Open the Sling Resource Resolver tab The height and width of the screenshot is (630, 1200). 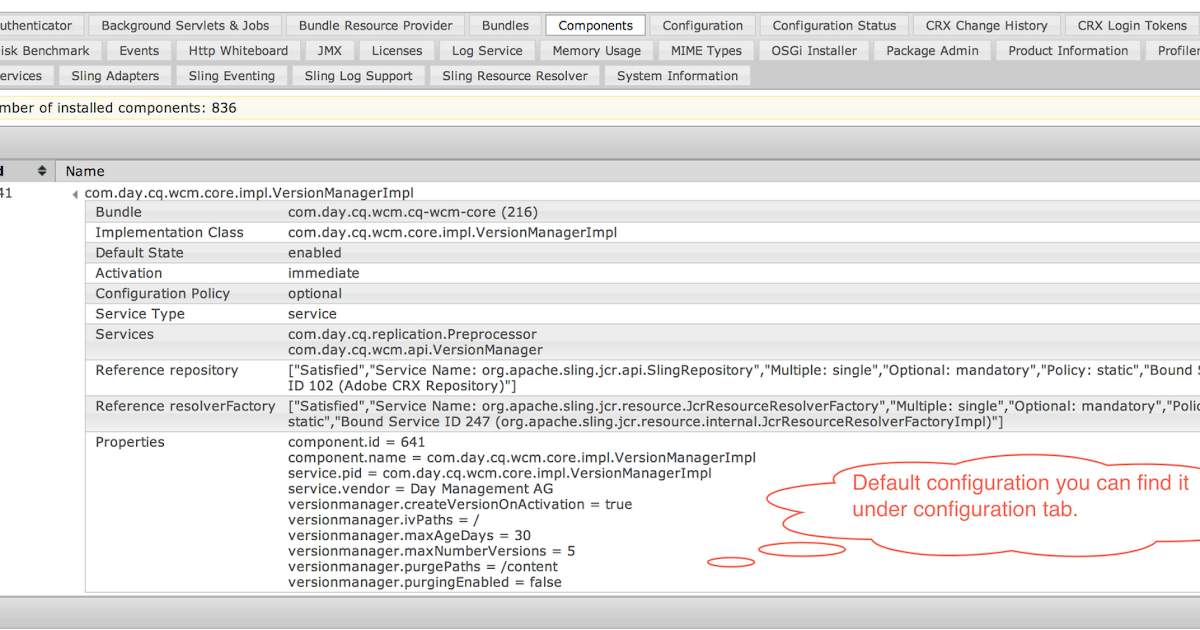coord(515,75)
